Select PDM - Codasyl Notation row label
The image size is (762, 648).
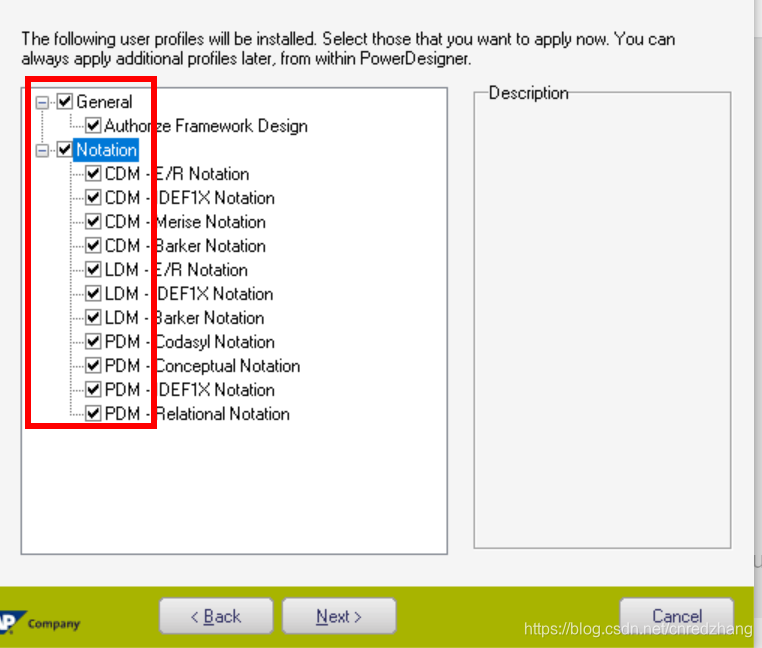coord(190,342)
